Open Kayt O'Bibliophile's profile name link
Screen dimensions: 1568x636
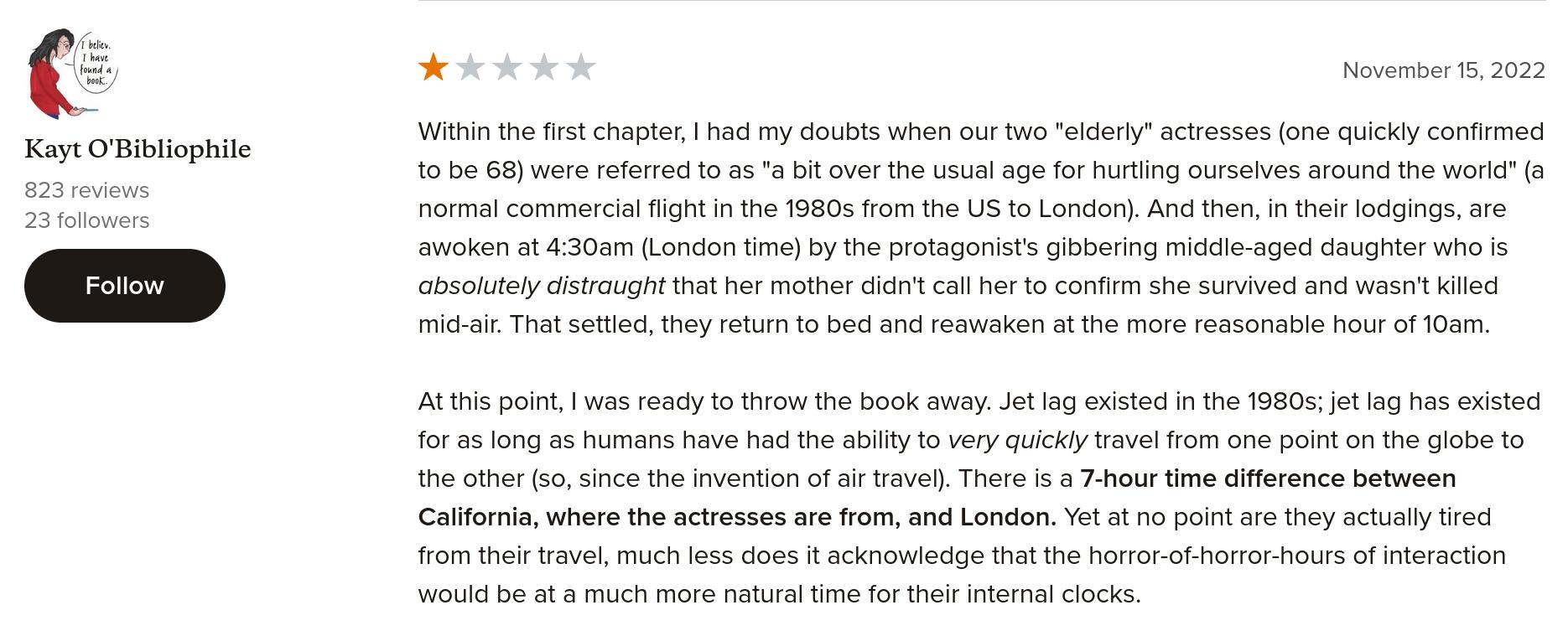[138, 149]
